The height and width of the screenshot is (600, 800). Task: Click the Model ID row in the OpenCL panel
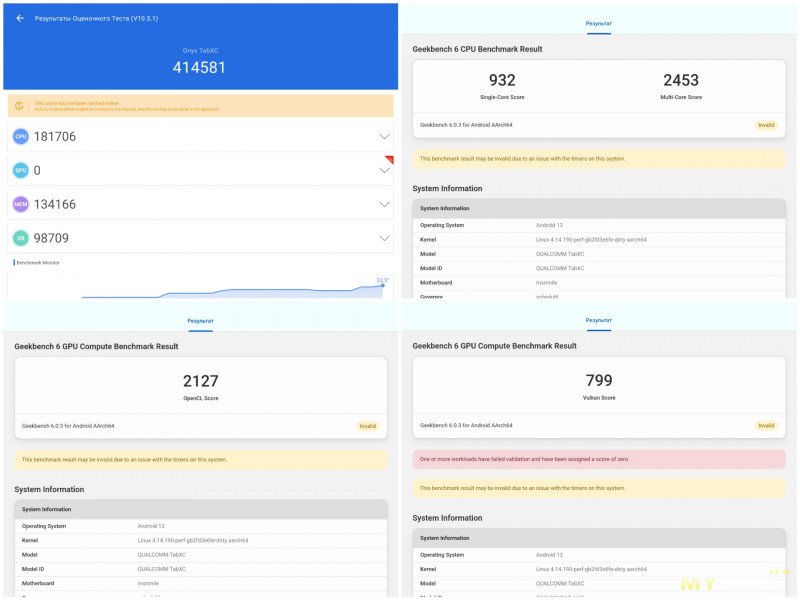click(201, 569)
